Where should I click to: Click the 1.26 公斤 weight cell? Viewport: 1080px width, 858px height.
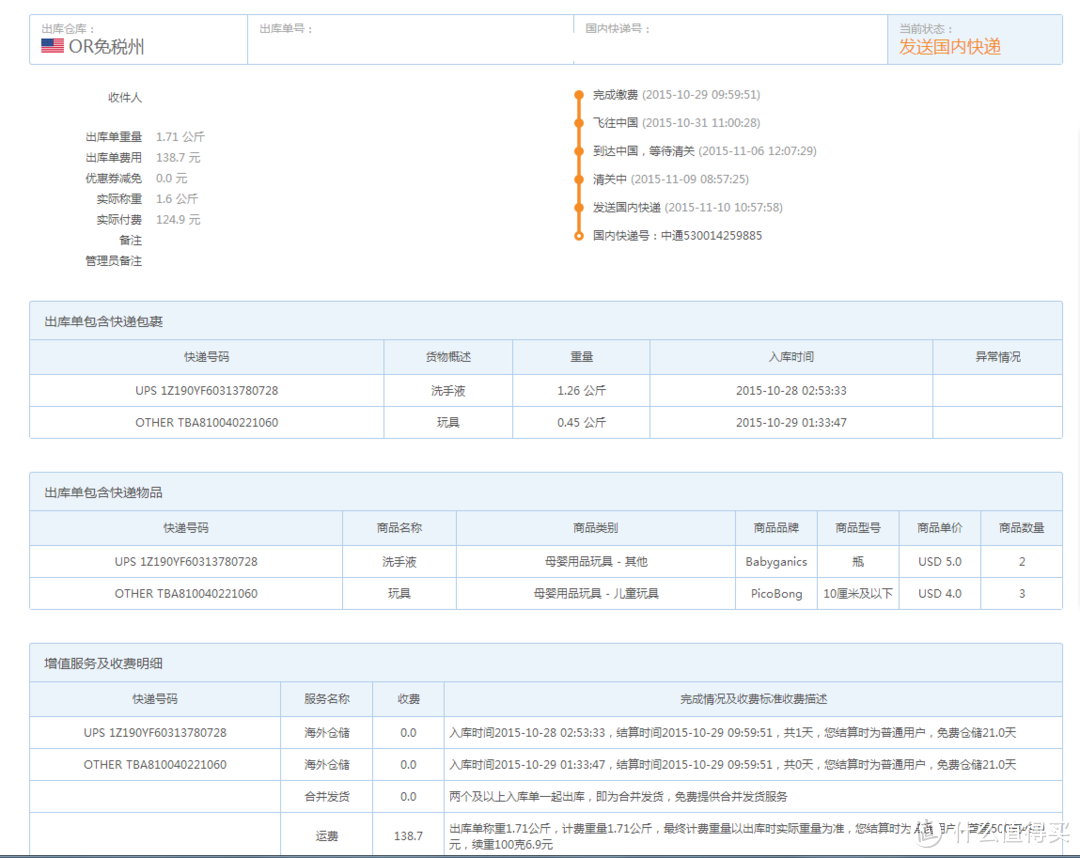(581, 390)
